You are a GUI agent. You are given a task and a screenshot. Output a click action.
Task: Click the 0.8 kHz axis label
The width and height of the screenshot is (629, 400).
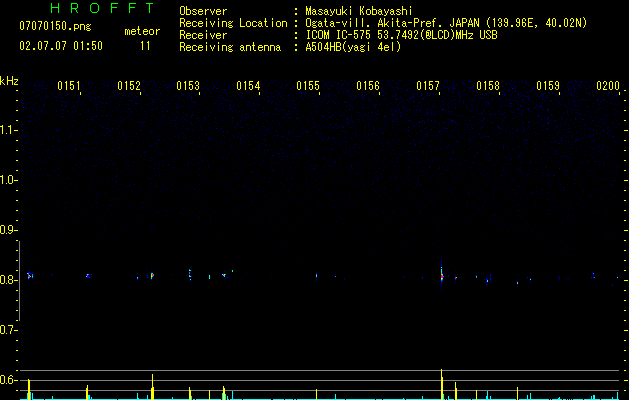click(x=8, y=280)
